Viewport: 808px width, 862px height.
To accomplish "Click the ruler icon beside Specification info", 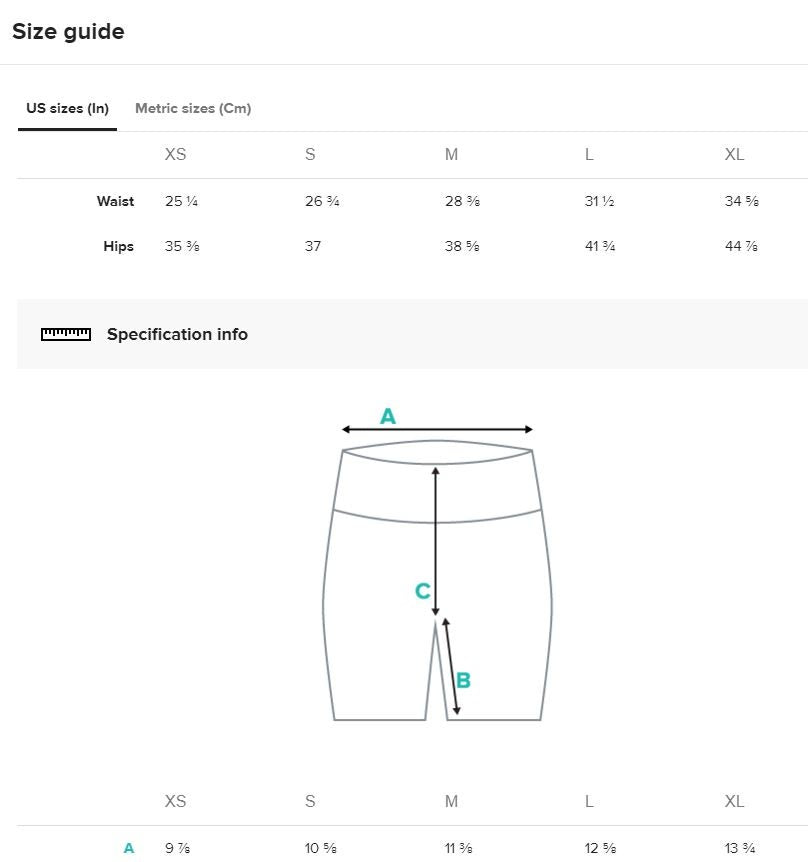I will point(66,334).
